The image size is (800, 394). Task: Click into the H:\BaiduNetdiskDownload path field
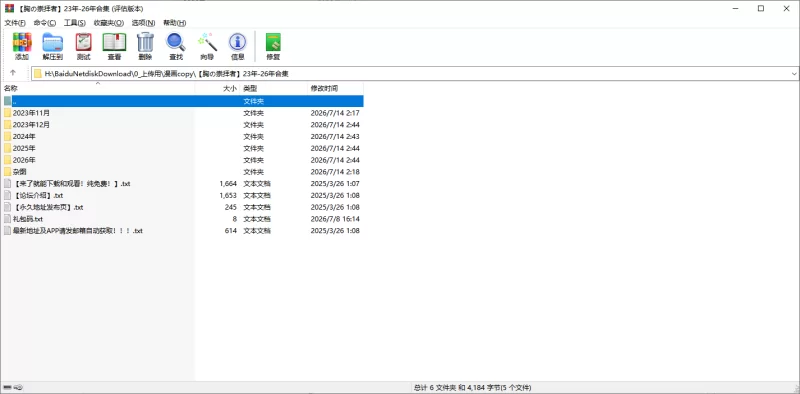415,73
